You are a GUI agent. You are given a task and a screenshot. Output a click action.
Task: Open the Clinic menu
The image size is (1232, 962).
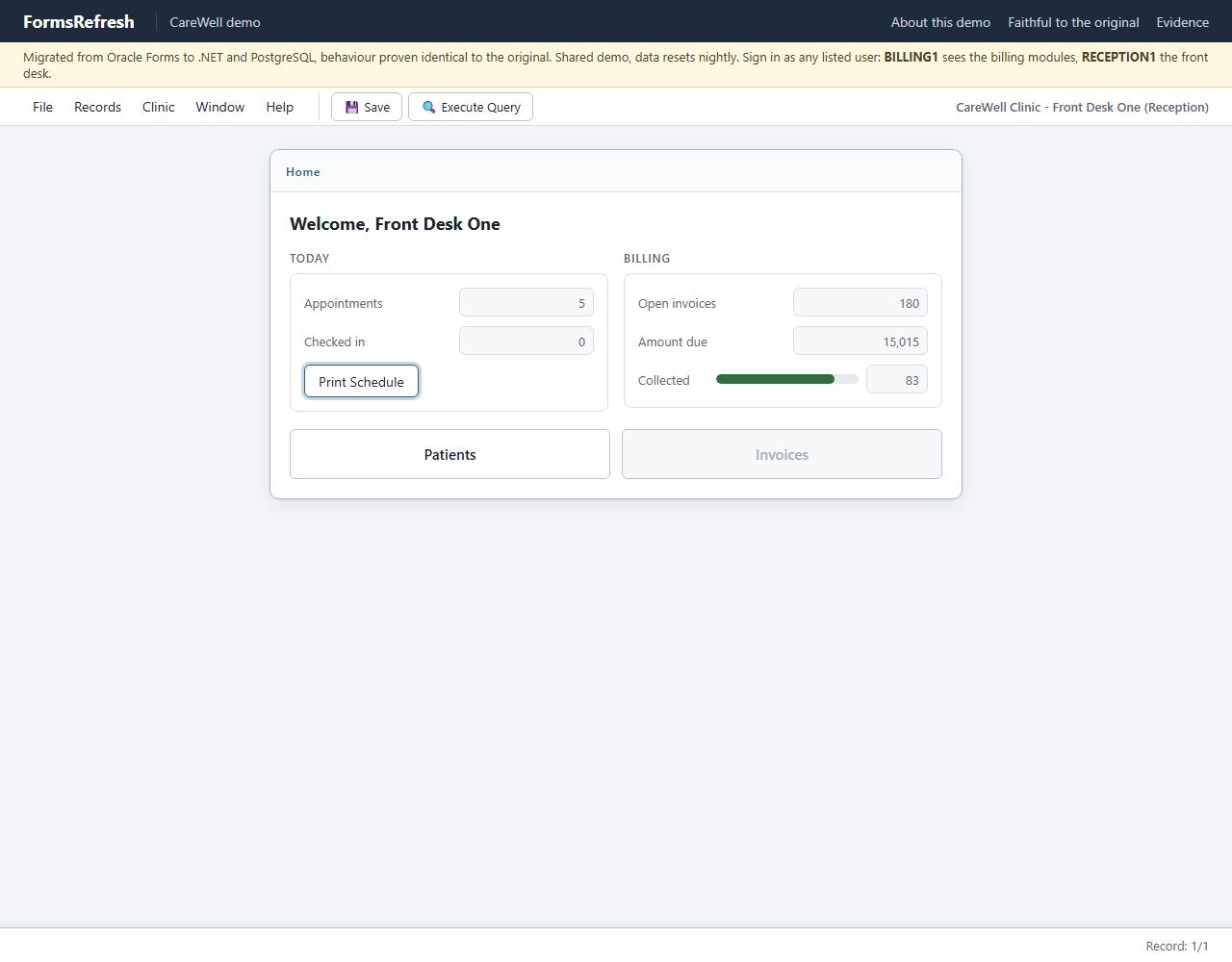159,107
